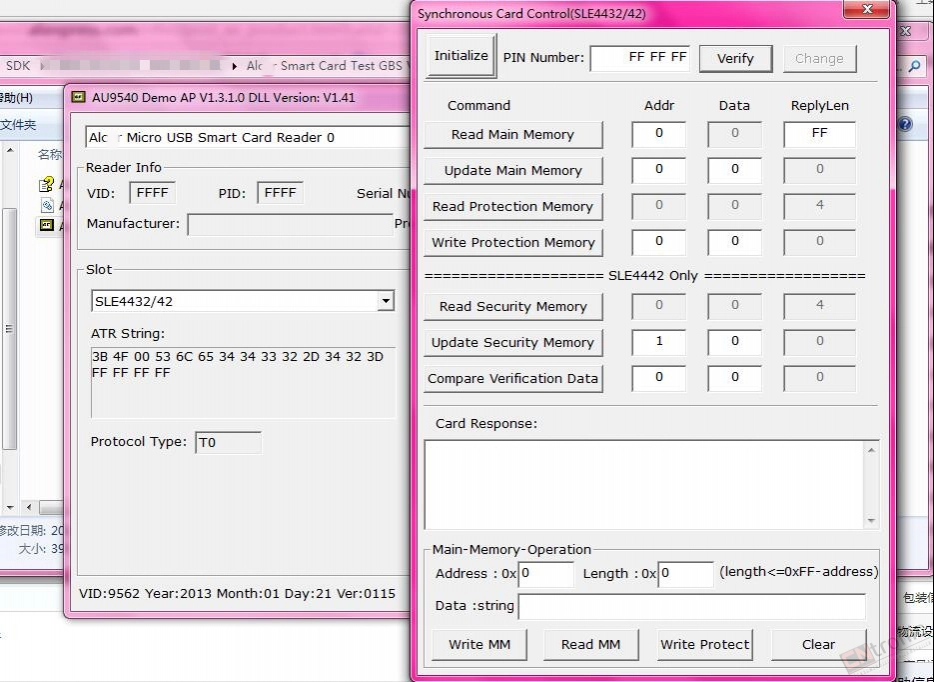The width and height of the screenshot is (934, 682).
Task: Open the SLE4432/42 slot dropdown
Action: pos(385,301)
